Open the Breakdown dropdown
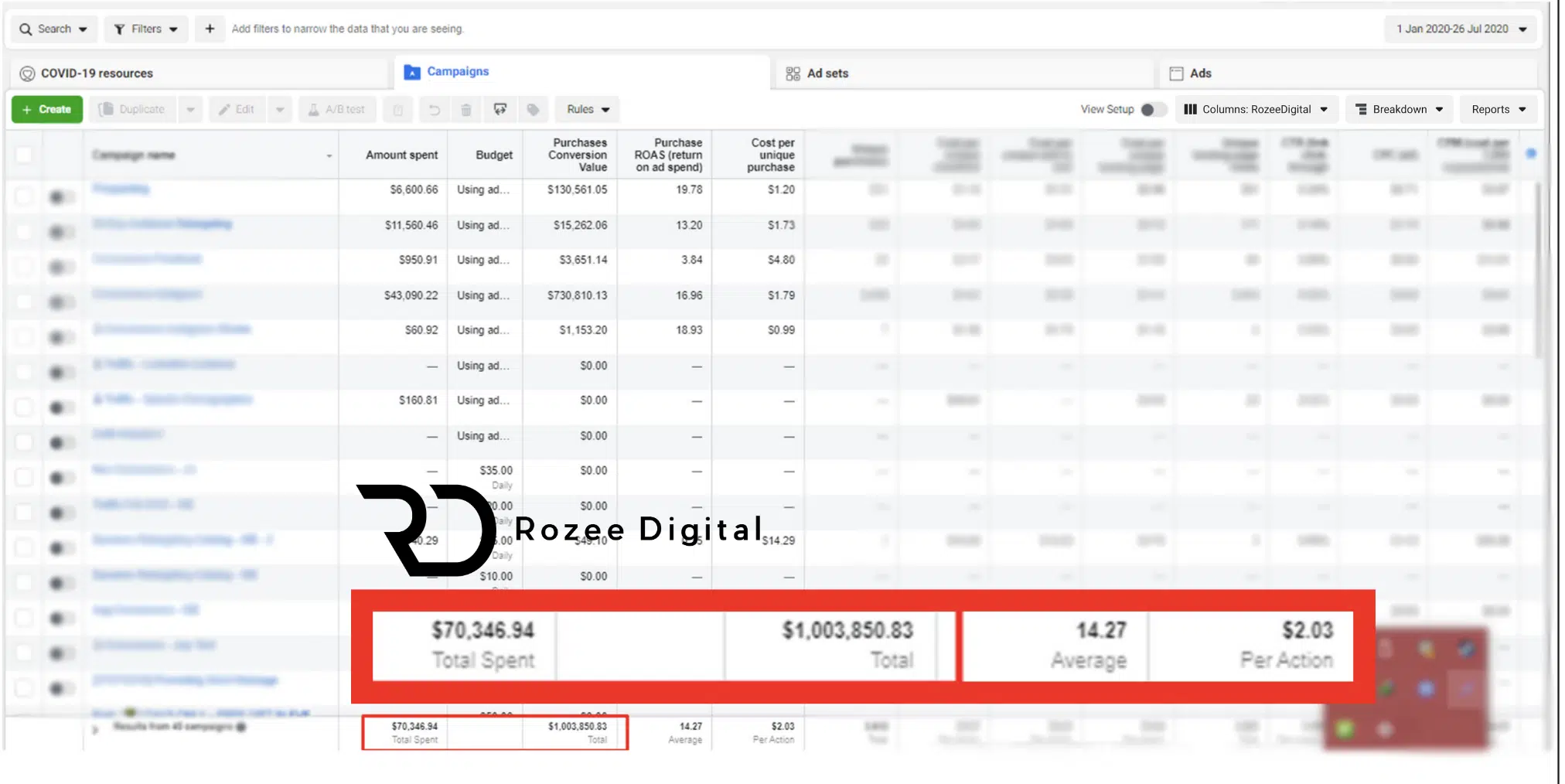 (x=1400, y=109)
